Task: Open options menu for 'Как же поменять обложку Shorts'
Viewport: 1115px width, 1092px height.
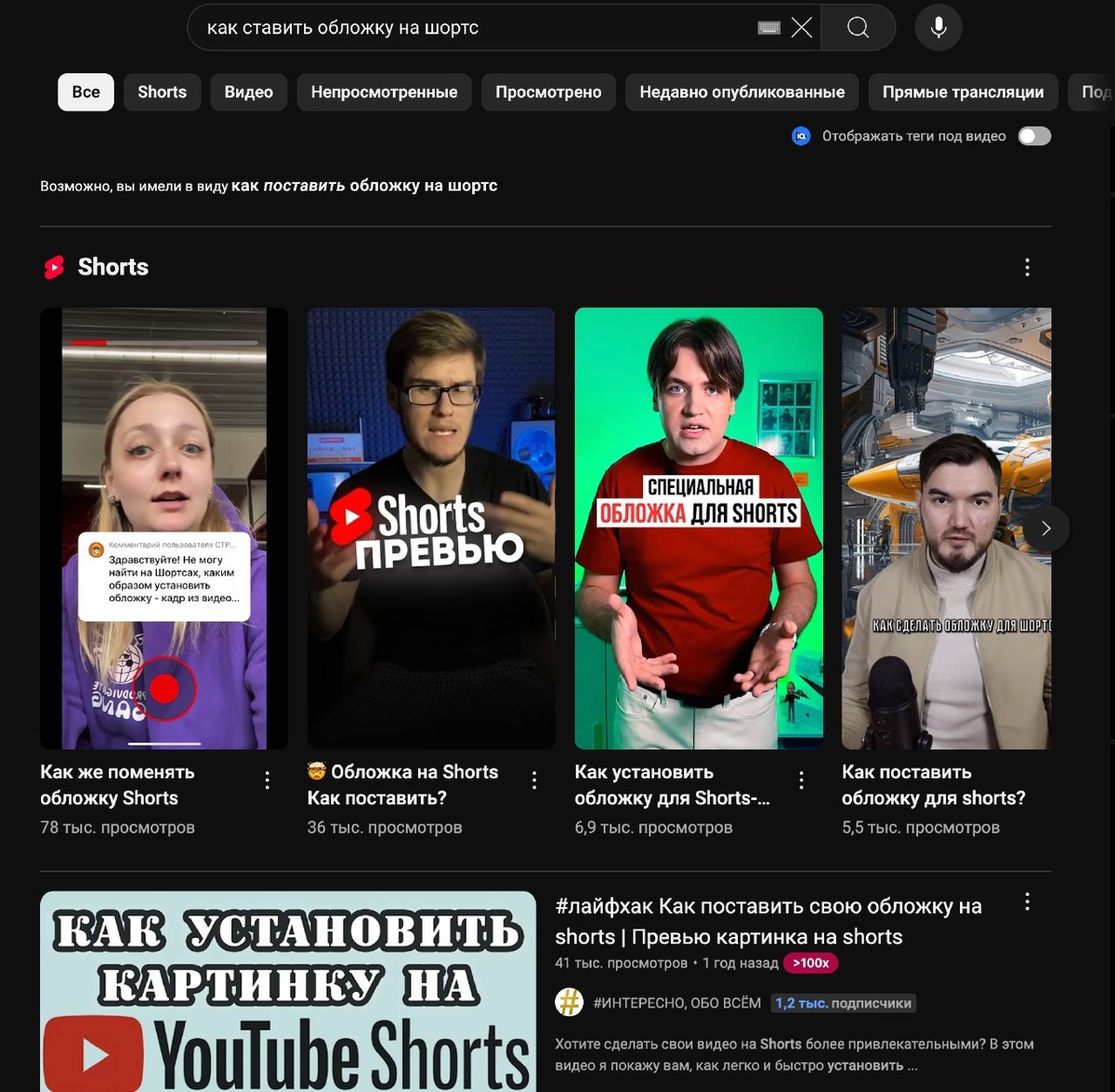Action: point(267,781)
